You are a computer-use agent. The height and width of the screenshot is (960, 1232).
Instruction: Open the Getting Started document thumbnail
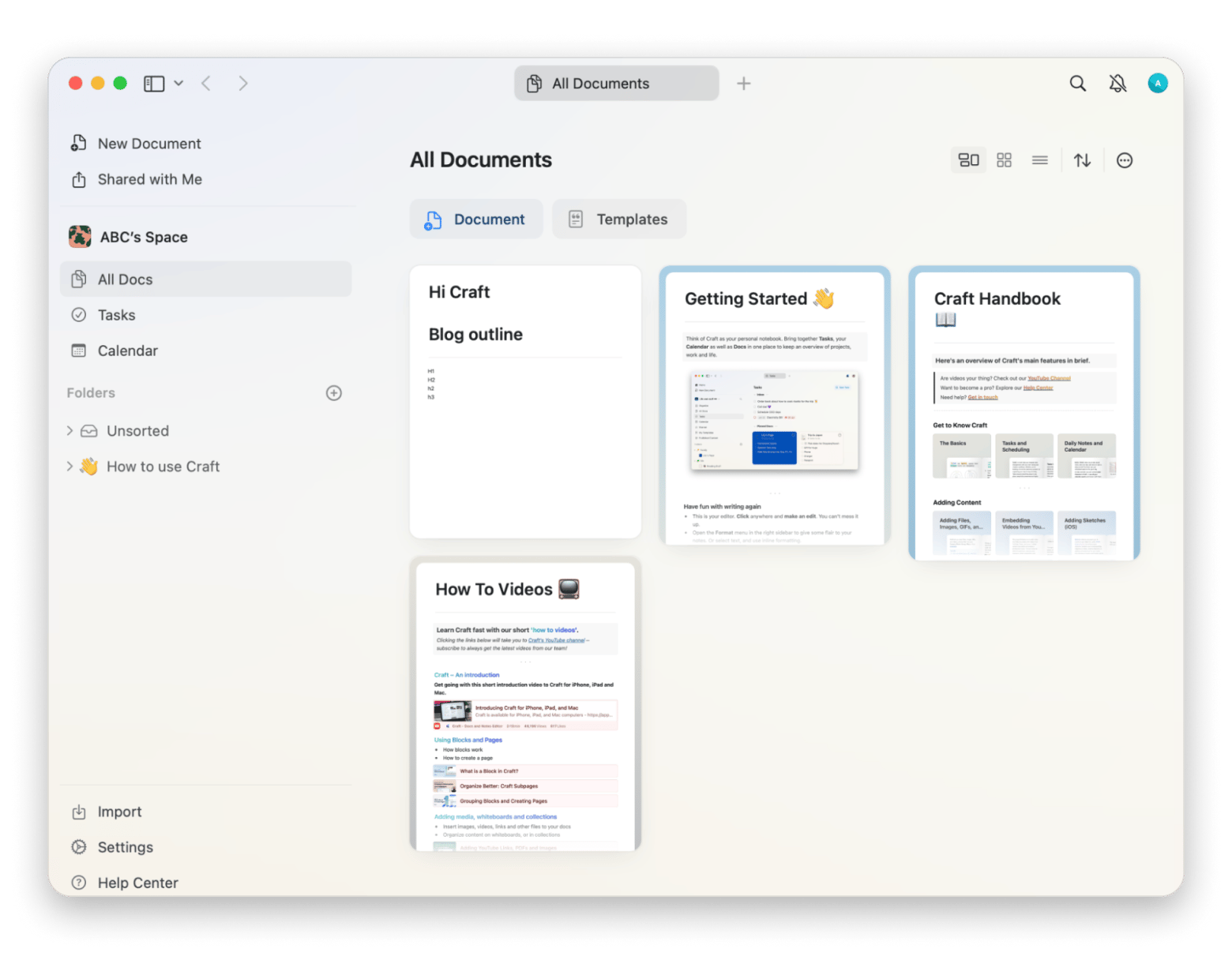point(774,407)
